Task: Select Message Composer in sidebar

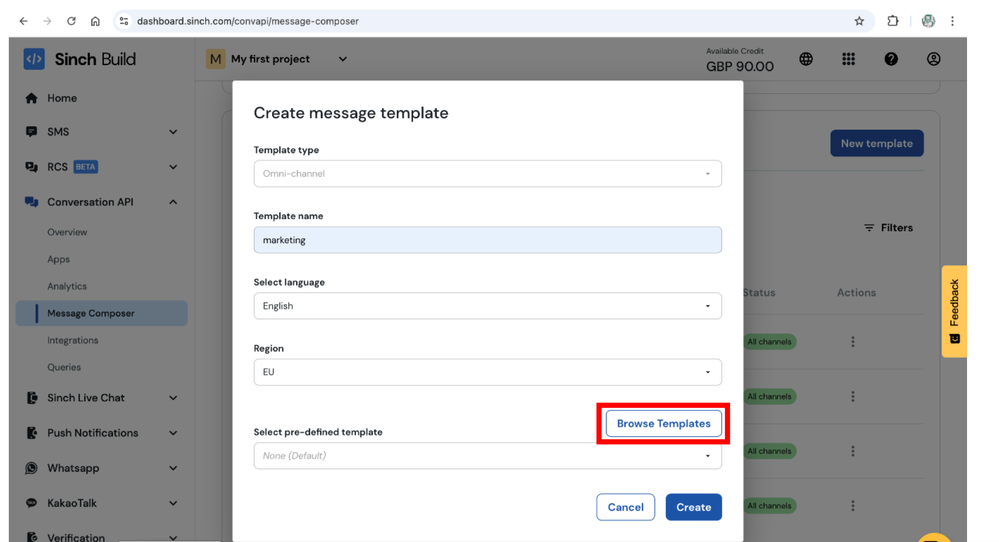Action: [91, 313]
